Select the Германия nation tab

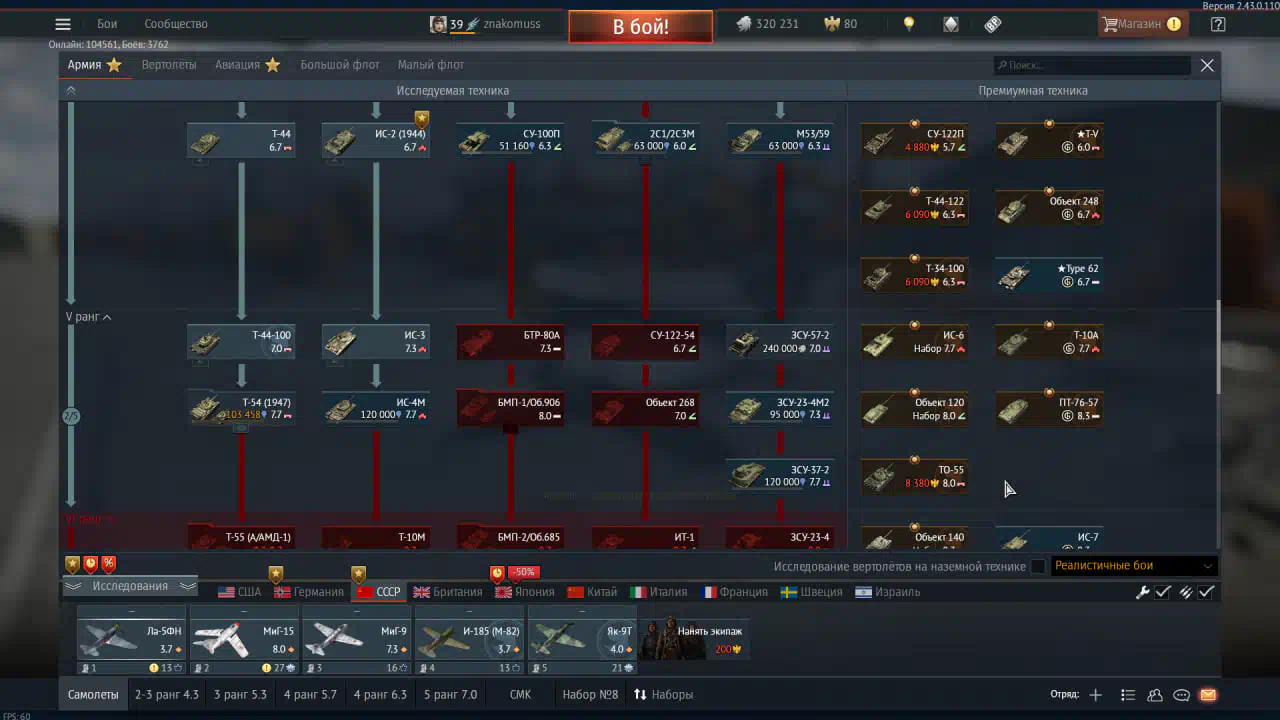pos(309,592)
